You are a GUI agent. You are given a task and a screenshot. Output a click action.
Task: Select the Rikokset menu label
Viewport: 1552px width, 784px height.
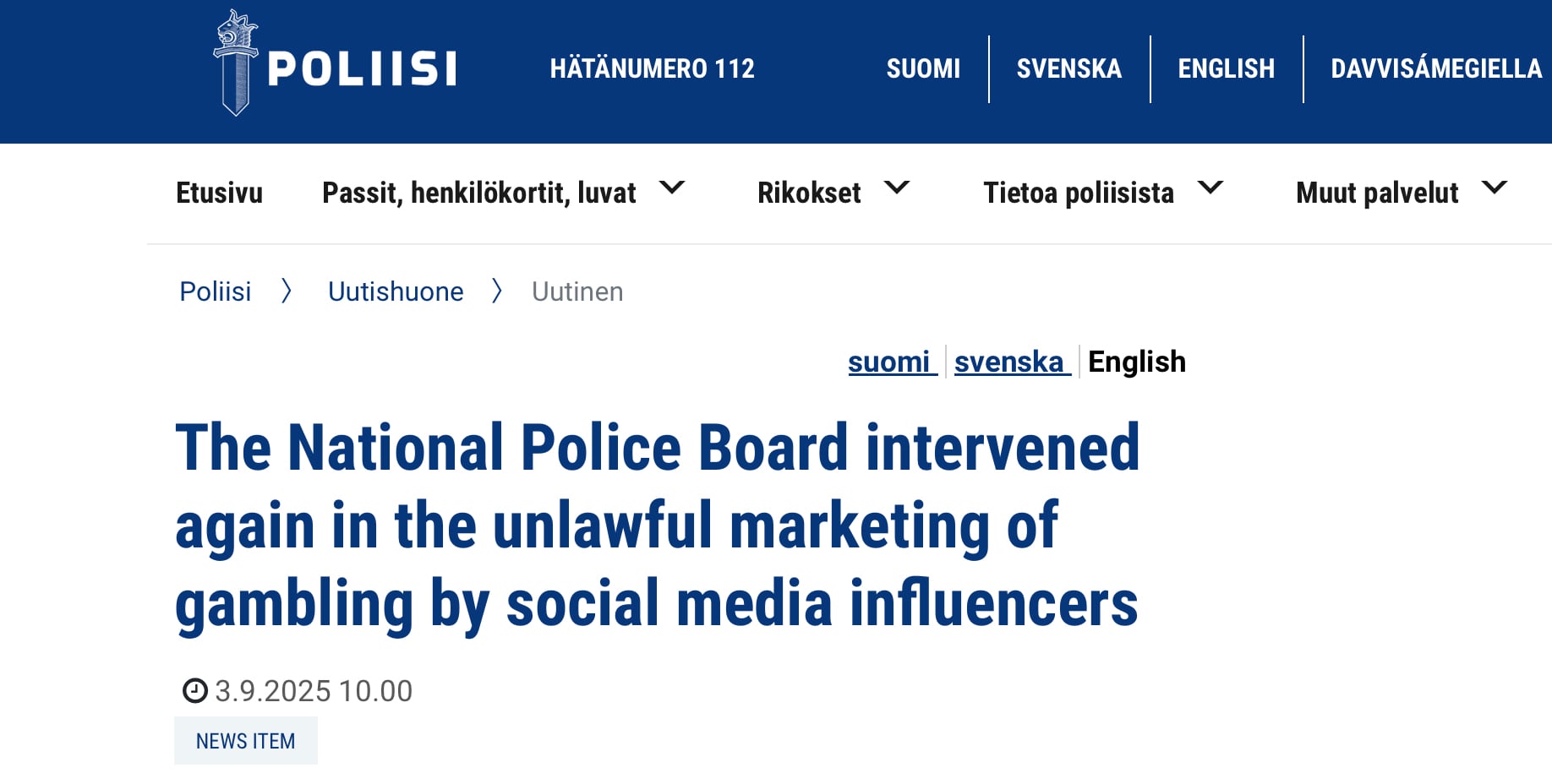809,193
